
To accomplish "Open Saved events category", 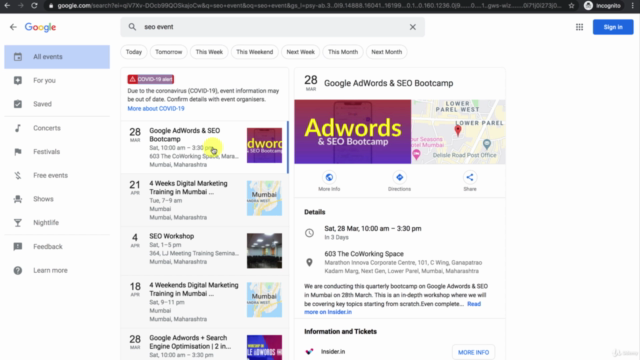I will (x=57, y=104).
